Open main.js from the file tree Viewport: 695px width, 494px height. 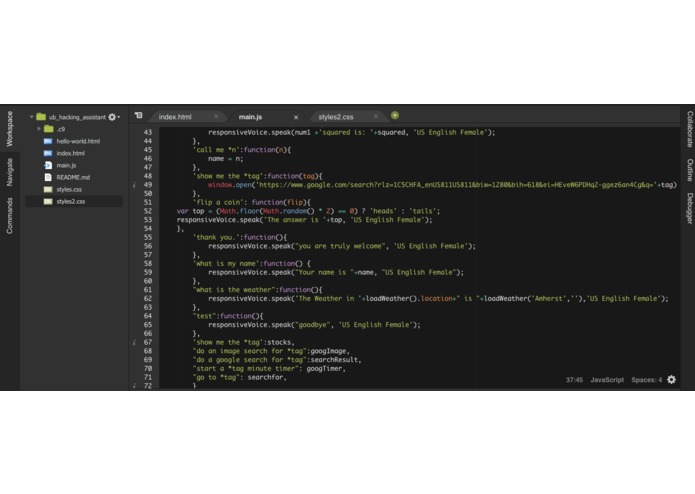click(x=66, y=165)
